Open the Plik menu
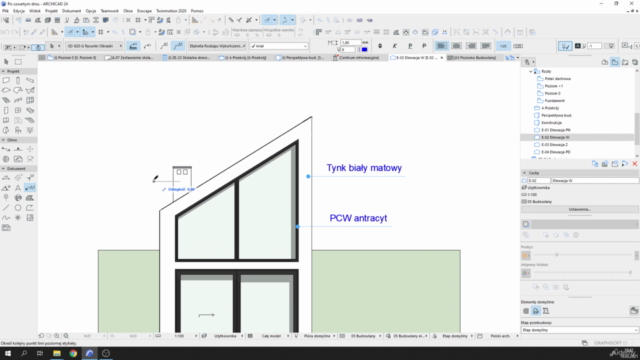Viewport: 640px width, 360px height. click(x=5, y=11)
